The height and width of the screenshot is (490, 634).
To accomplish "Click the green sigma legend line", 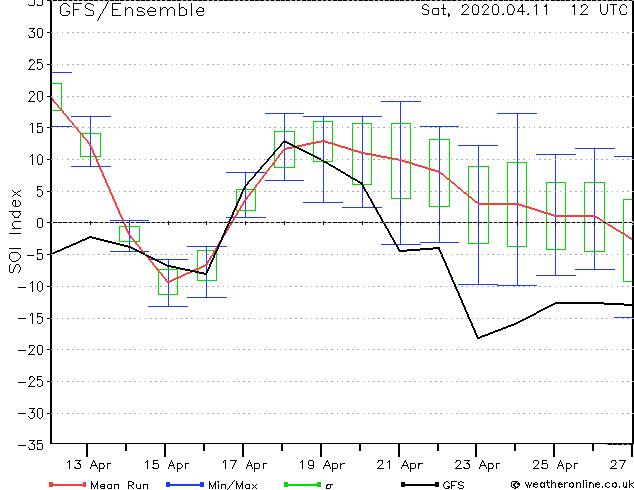I will point(302,484).
